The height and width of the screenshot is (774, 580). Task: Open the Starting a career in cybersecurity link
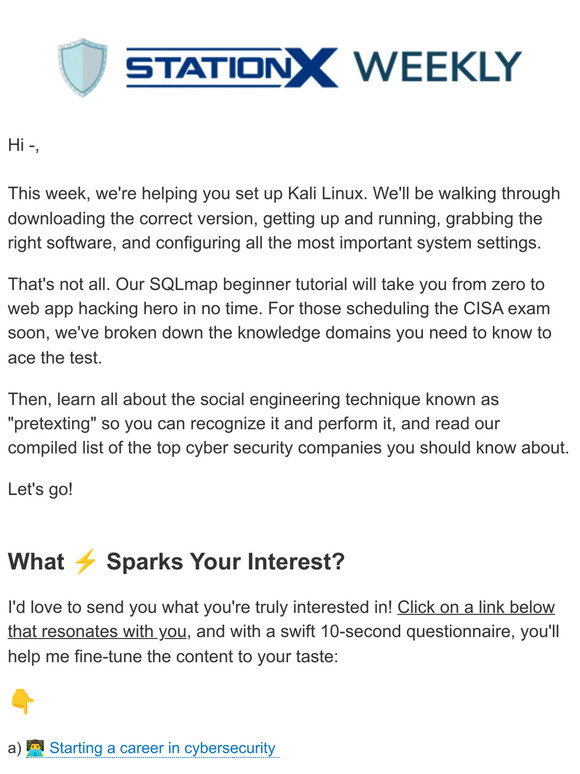pos(162,748)
